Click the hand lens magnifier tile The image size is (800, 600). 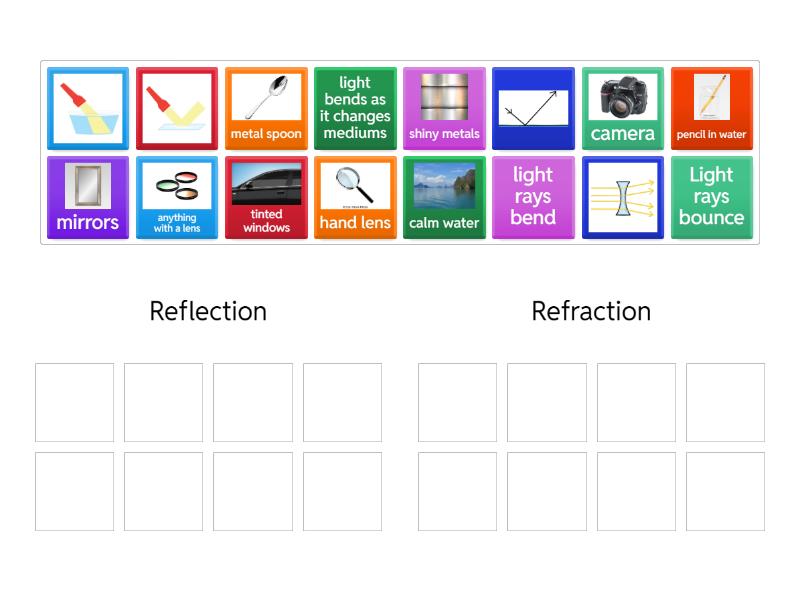click(355, 198)
